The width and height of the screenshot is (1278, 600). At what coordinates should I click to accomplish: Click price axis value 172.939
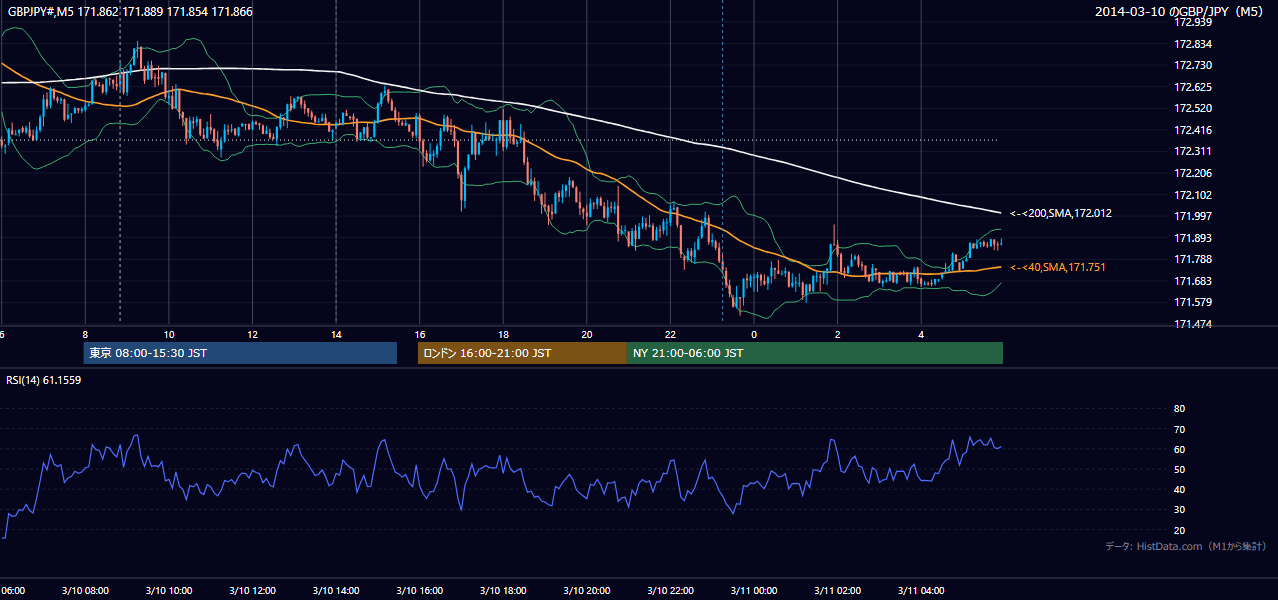(x=1192, y=22)
